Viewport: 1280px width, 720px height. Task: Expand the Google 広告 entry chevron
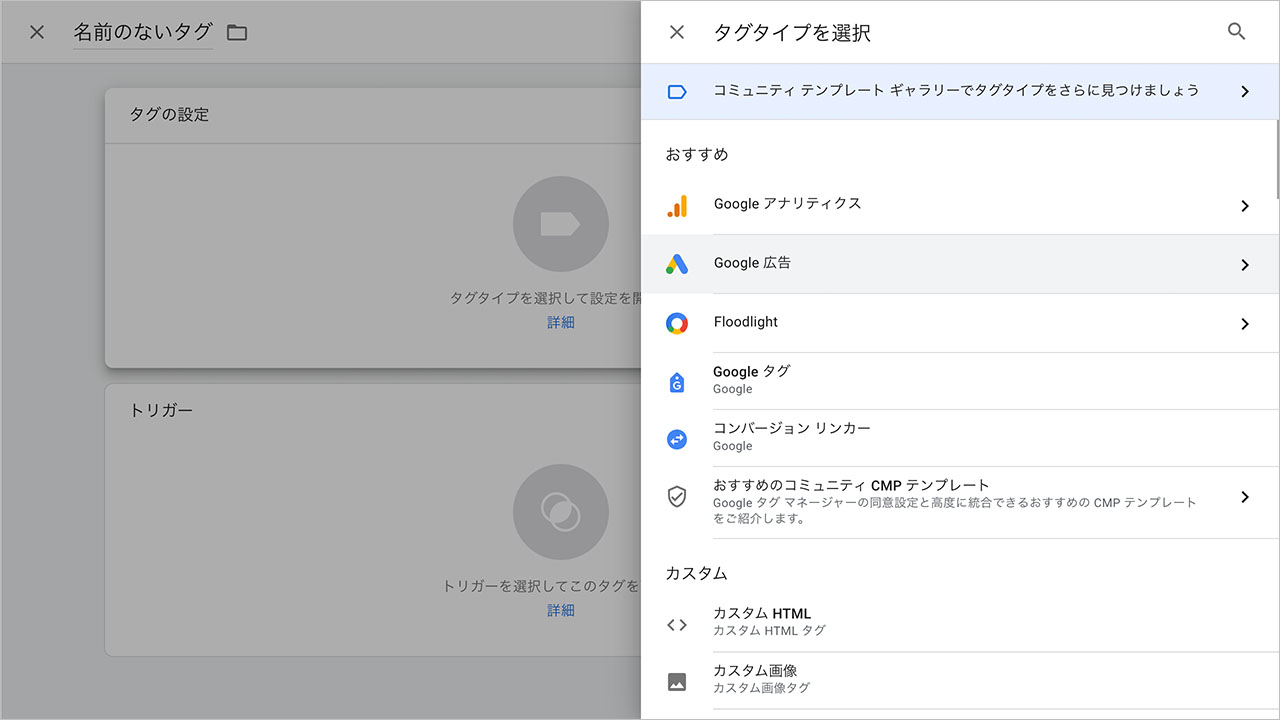(1245, 264)
